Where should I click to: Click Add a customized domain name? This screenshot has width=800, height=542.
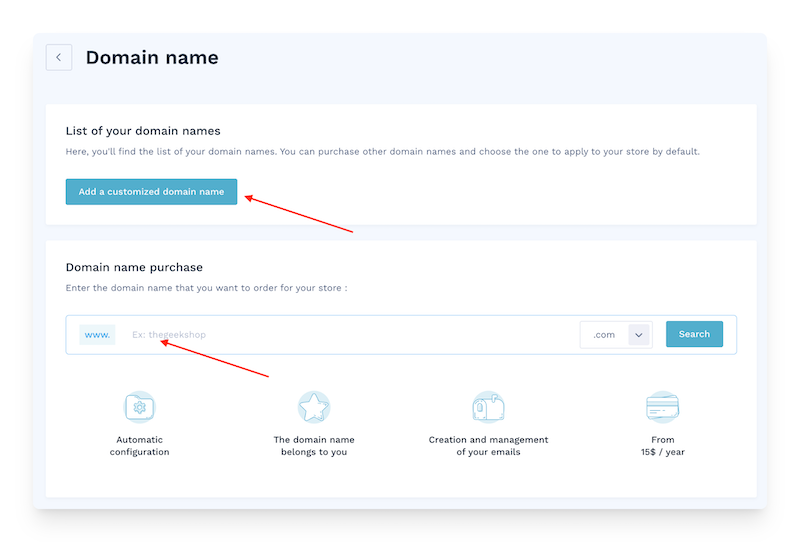click(x=151, y=191)
